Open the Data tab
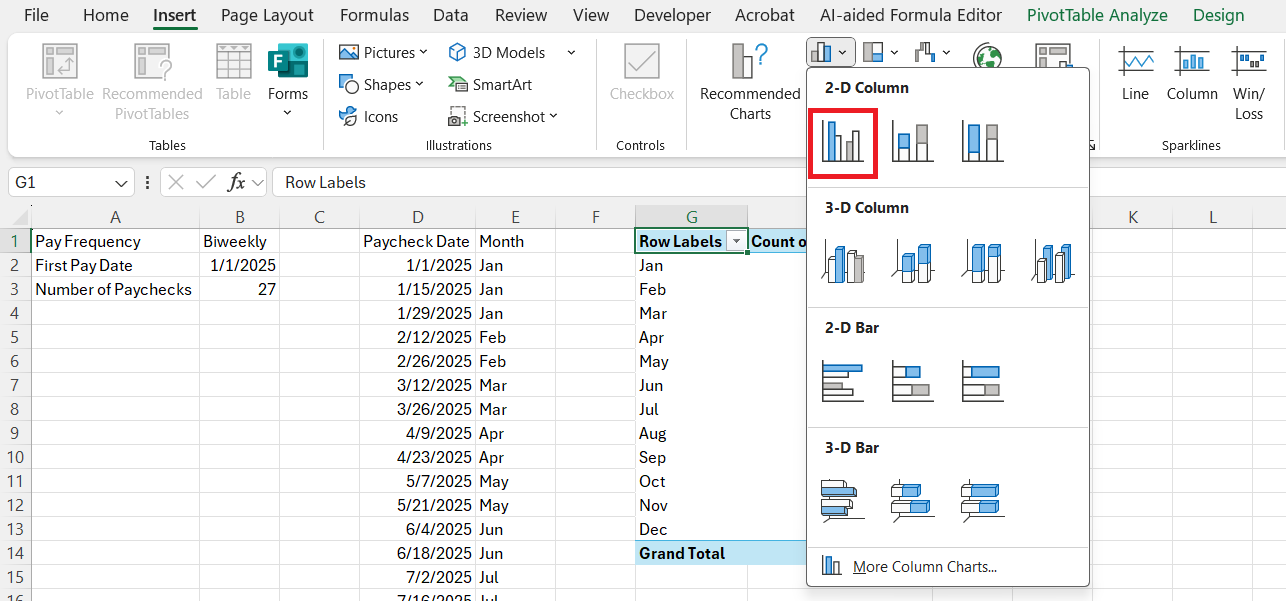Viewport: 1286px width, 601px height. click(451, 15)
